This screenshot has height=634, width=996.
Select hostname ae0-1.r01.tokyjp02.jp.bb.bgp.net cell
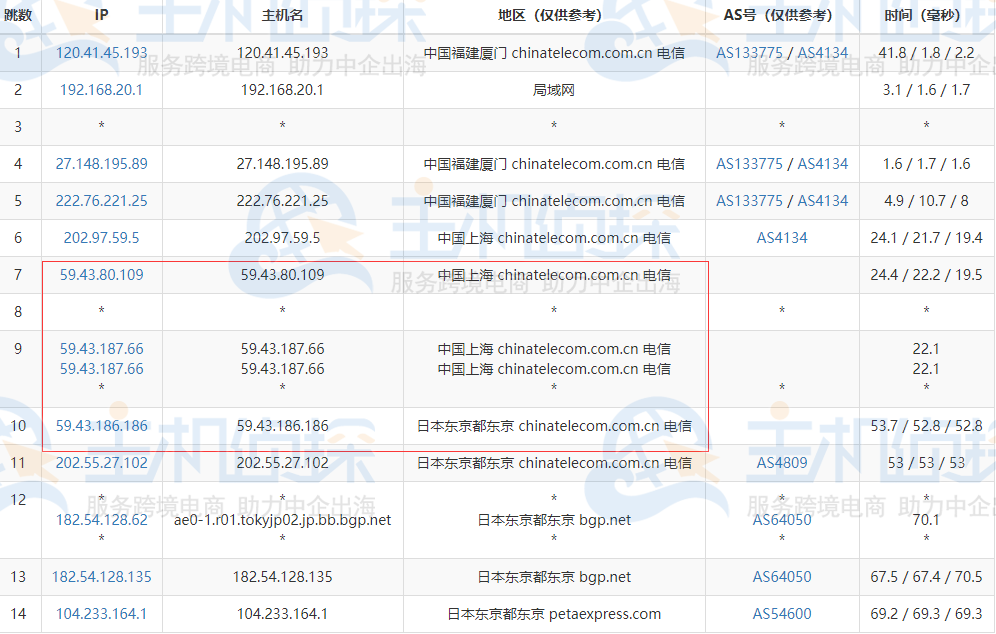point(283,520)
